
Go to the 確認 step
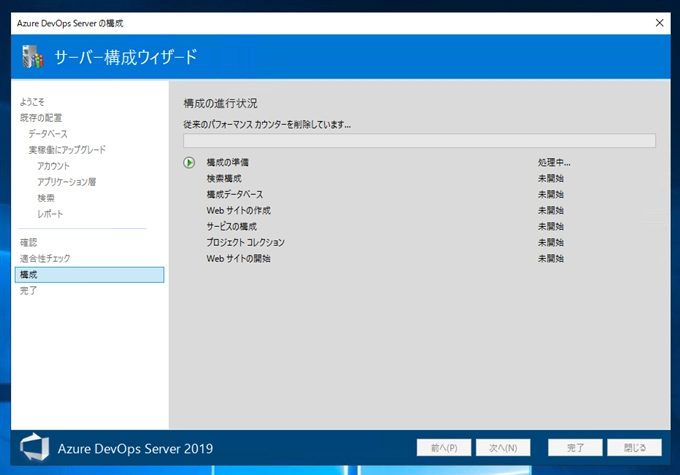tap(28, 242)
